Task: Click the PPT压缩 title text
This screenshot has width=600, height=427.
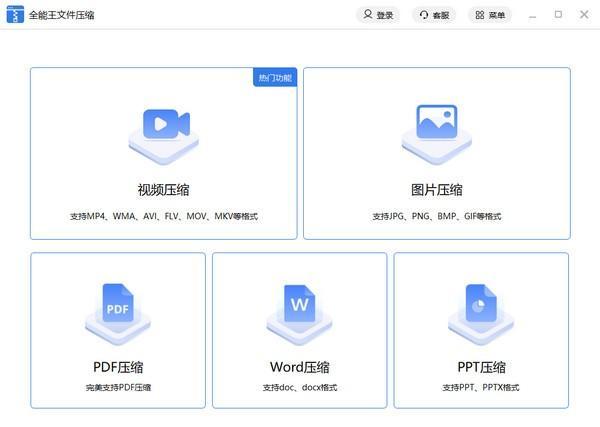Action: [x=481, y=367]
